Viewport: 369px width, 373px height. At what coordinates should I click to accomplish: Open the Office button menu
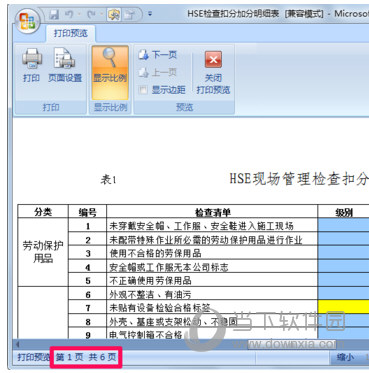point(28,21)
